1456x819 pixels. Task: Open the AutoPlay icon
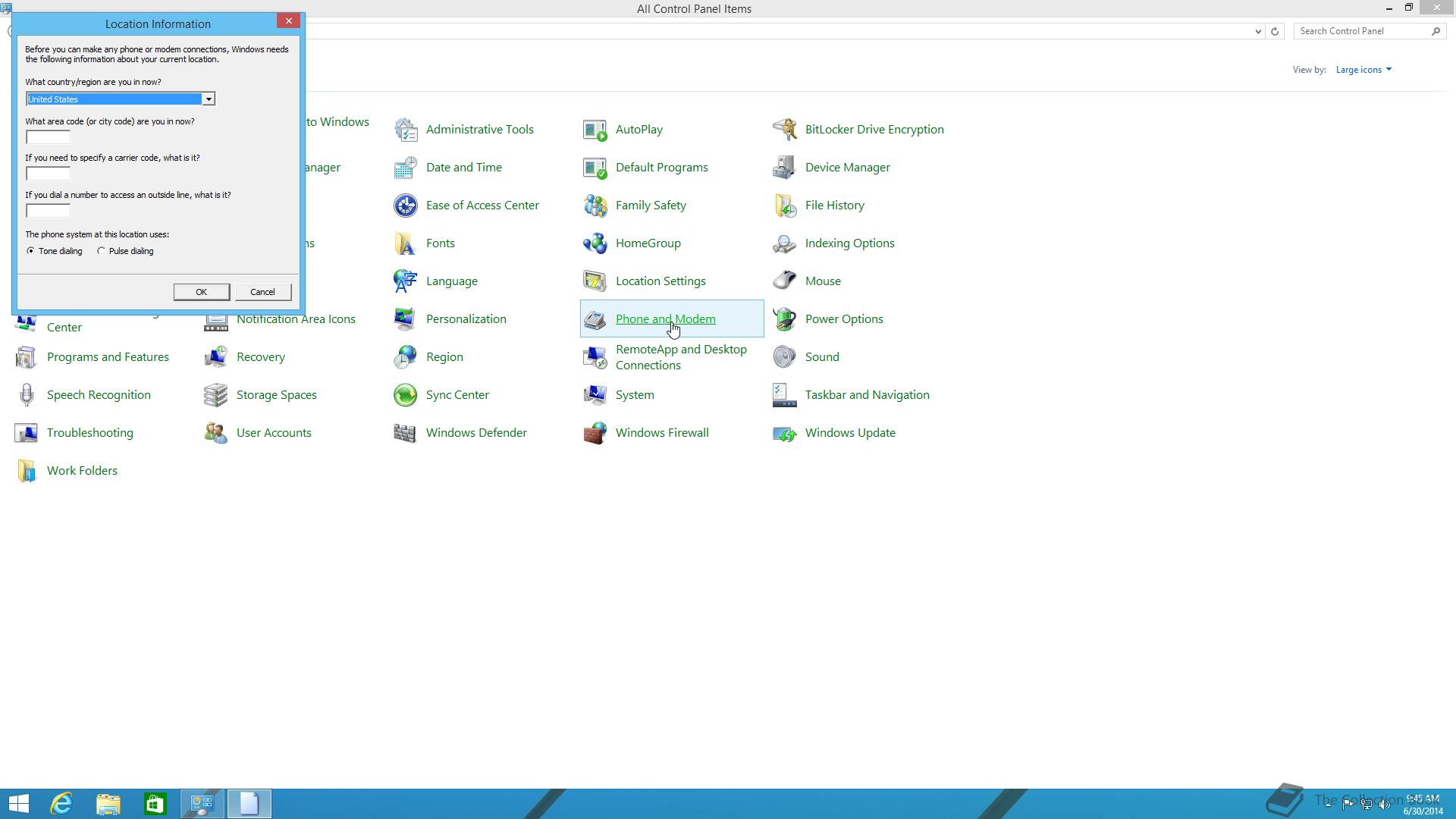(x=595, y=130)
